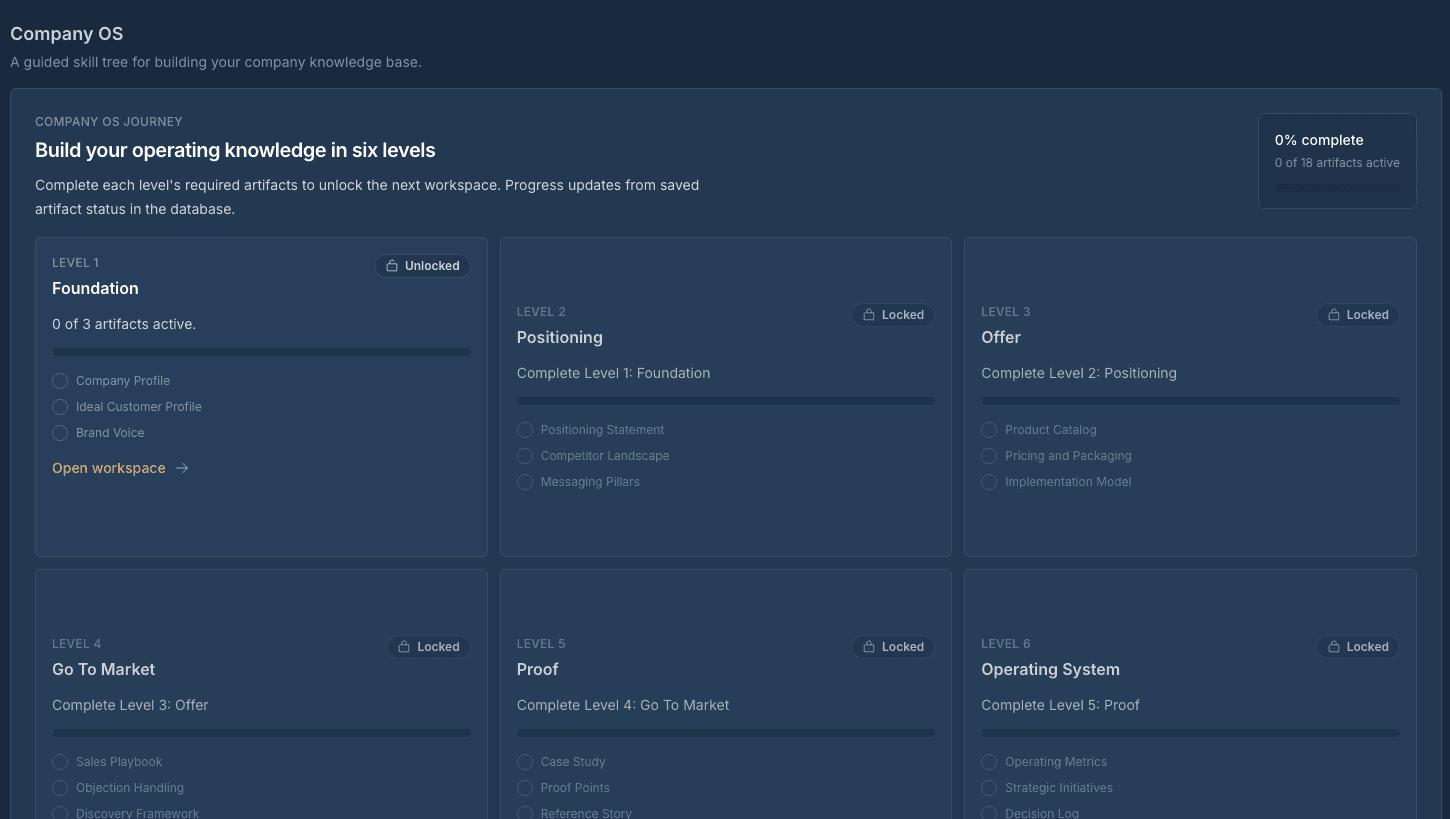
Task: Click the Foundation level progress bar
Action: (x=261, y=352)
